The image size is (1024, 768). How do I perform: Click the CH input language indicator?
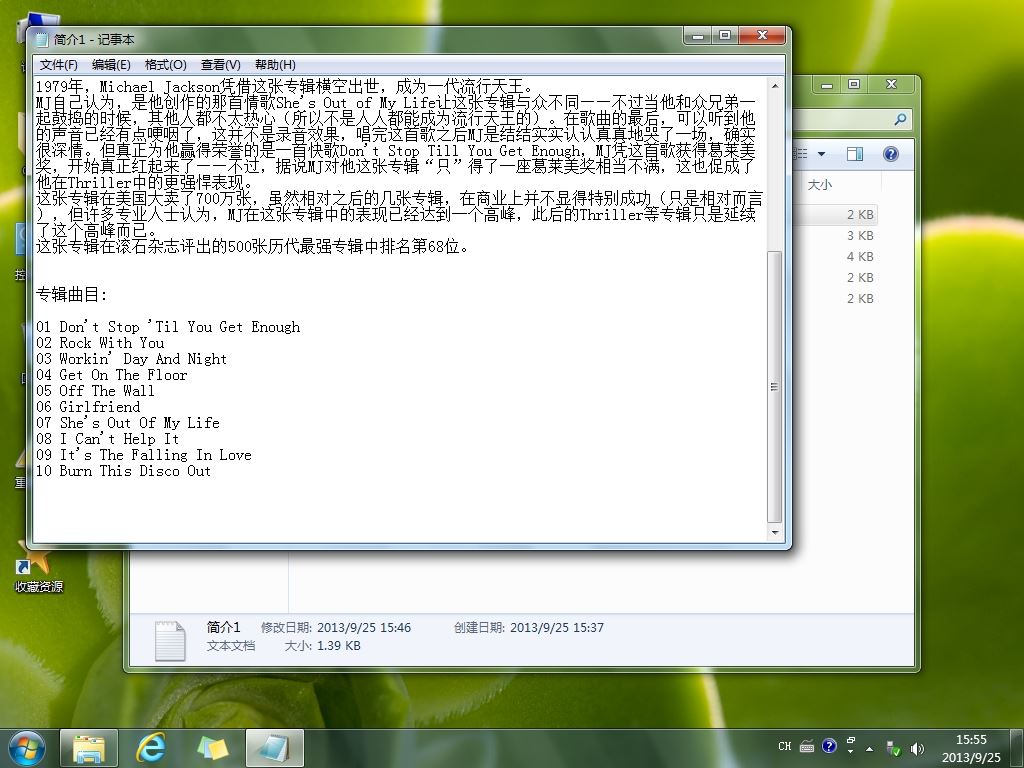tap(785, 746)
